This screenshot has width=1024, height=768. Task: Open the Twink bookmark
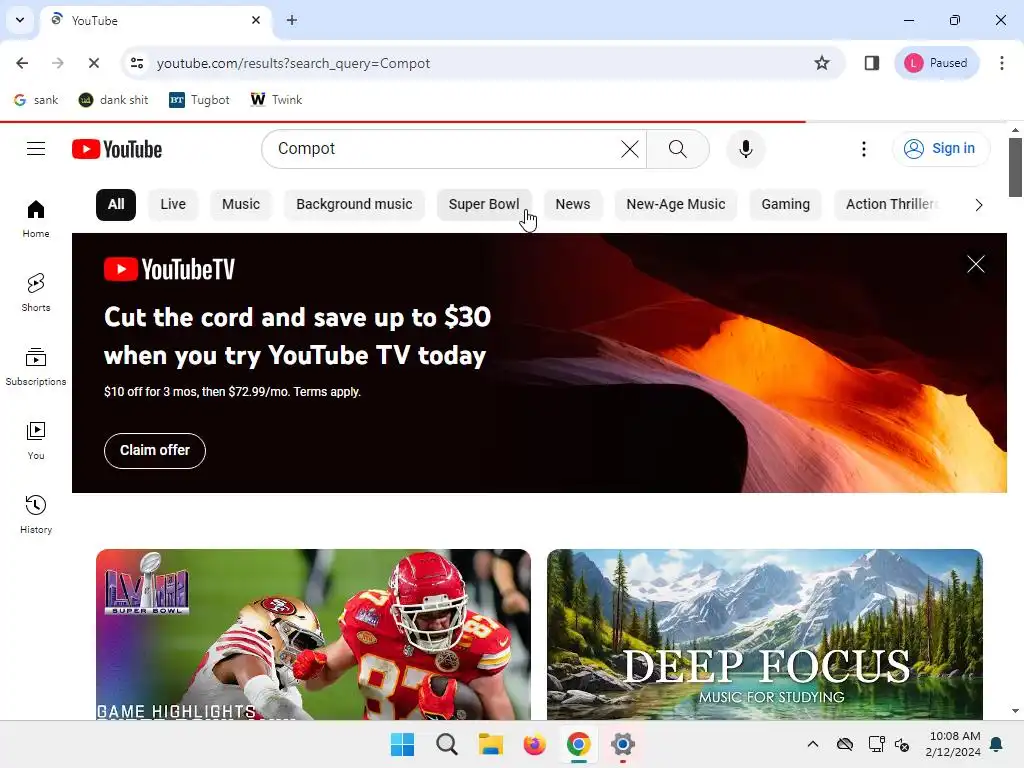tap(276, 100)
